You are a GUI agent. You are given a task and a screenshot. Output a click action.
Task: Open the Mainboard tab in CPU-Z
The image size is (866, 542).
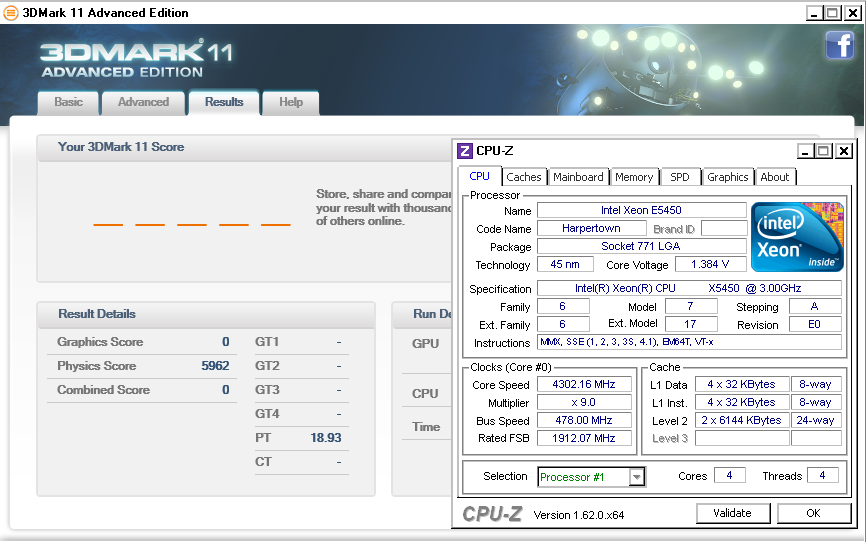[578, 177]
